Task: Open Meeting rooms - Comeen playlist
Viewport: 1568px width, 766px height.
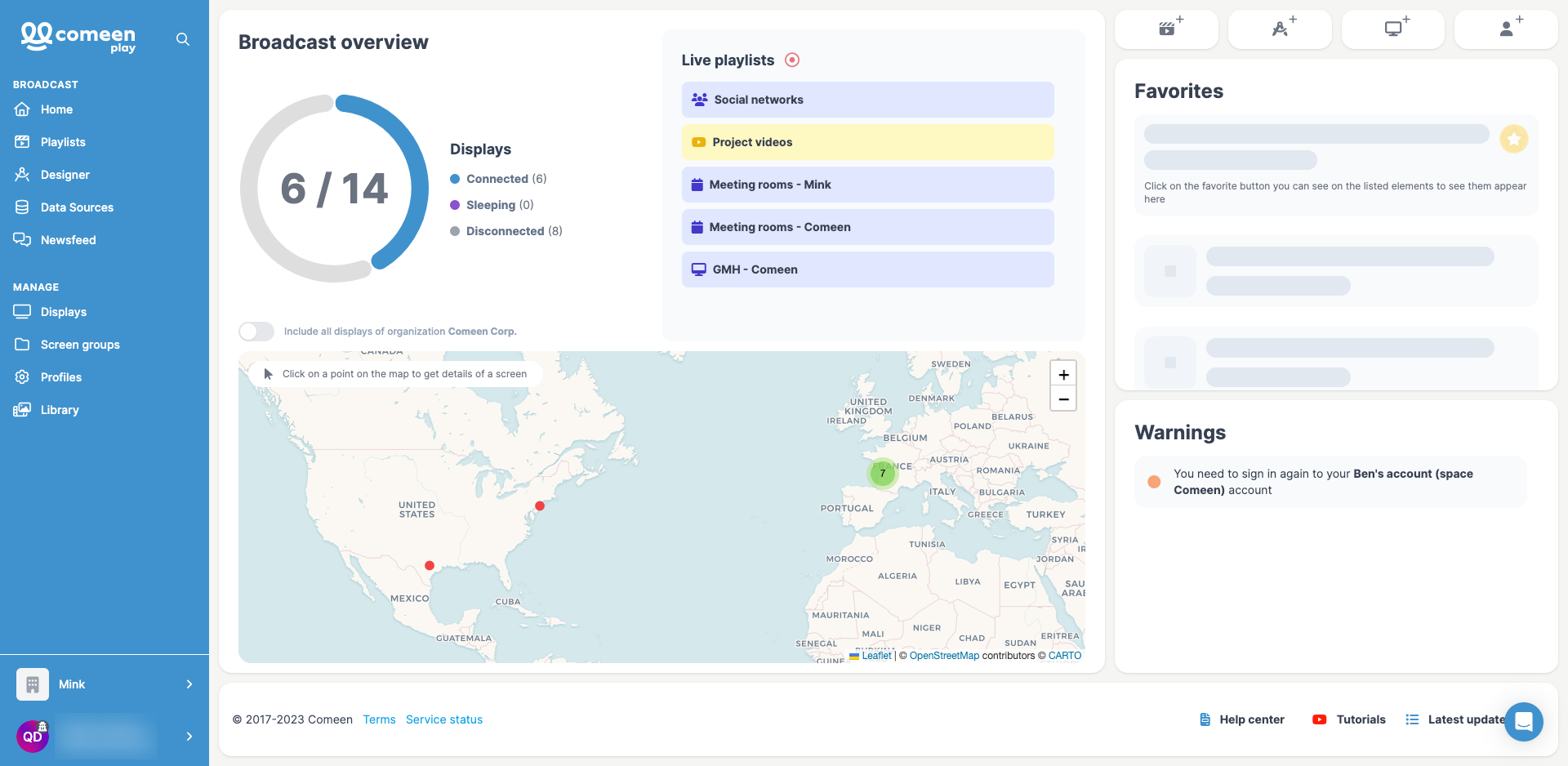Action: point(867,227)
